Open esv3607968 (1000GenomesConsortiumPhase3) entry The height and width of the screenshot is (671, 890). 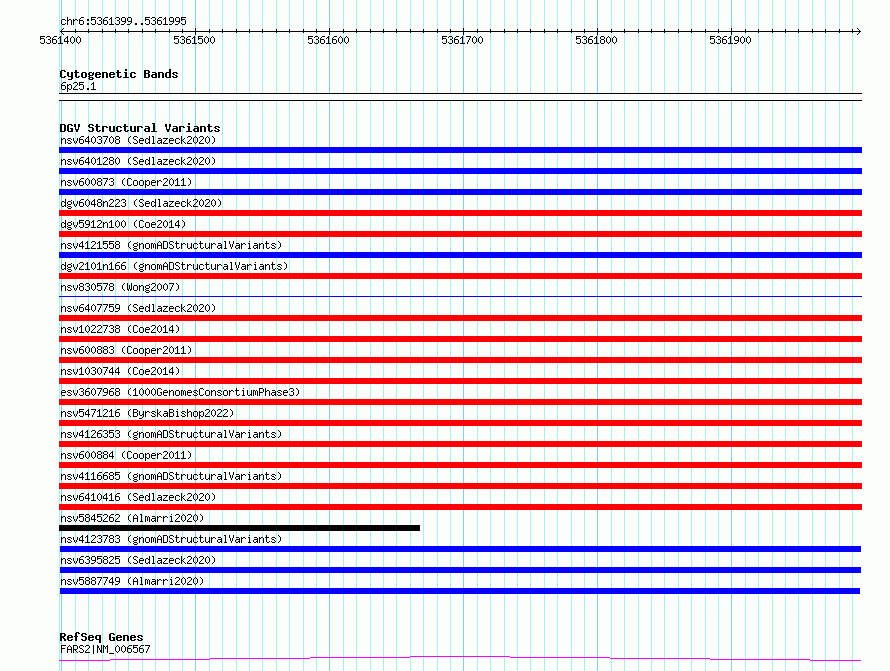(180, 392)
